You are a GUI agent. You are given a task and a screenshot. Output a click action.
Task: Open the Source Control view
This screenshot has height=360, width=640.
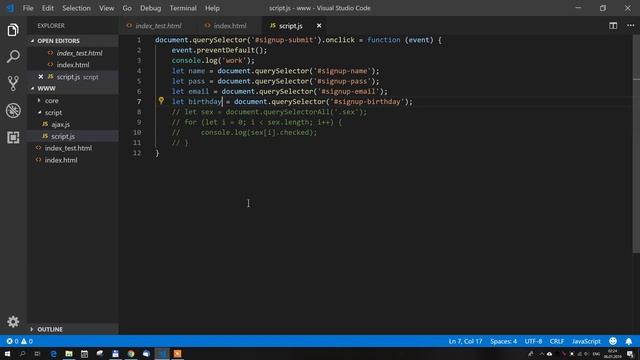pyautogui.click(x=13, y=83)
